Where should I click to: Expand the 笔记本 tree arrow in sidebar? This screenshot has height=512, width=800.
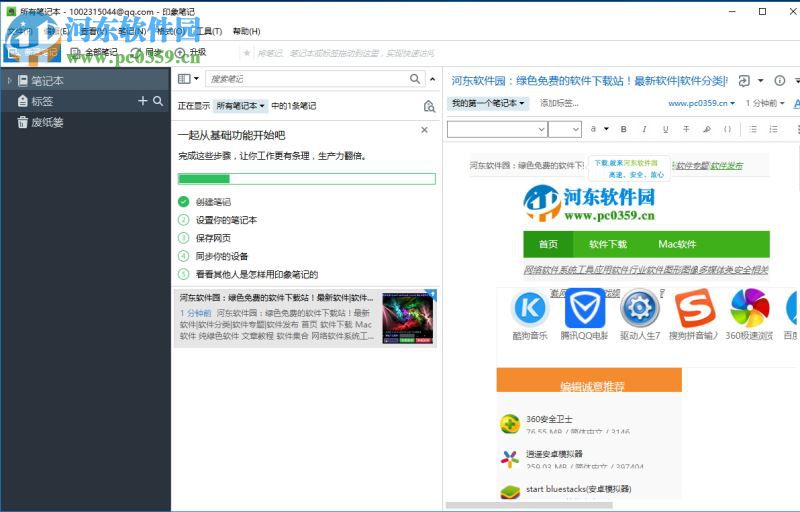(x=9, y=81)
